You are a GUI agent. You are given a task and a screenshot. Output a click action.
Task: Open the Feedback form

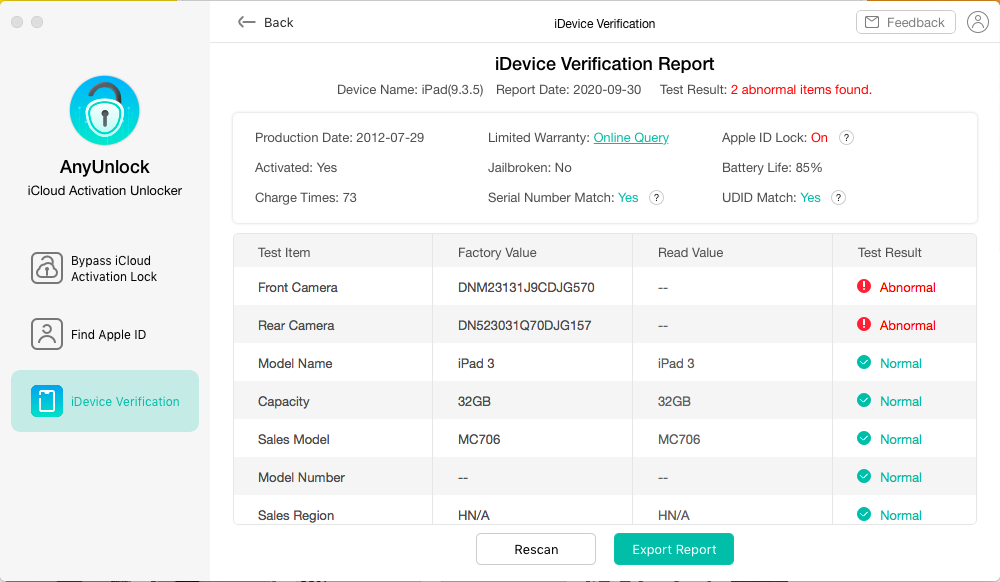point(905,22)
